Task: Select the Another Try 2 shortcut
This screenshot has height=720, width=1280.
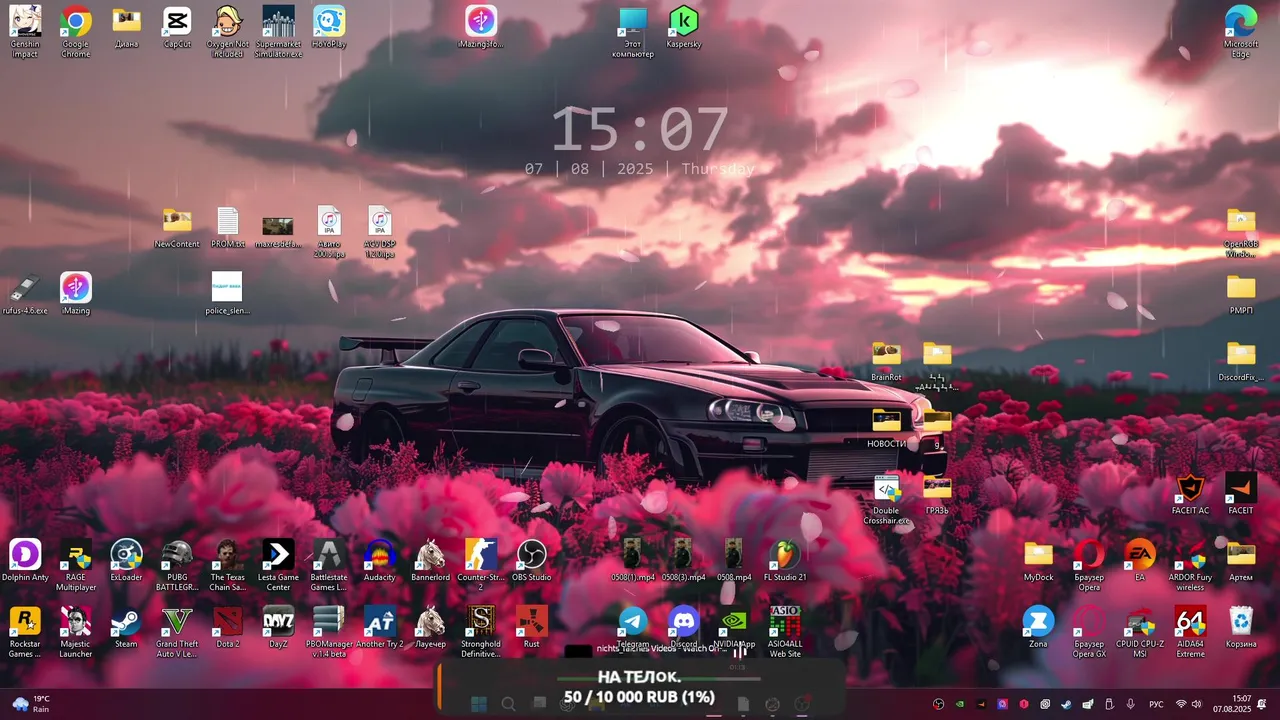Action: click(x=380, y=621)
